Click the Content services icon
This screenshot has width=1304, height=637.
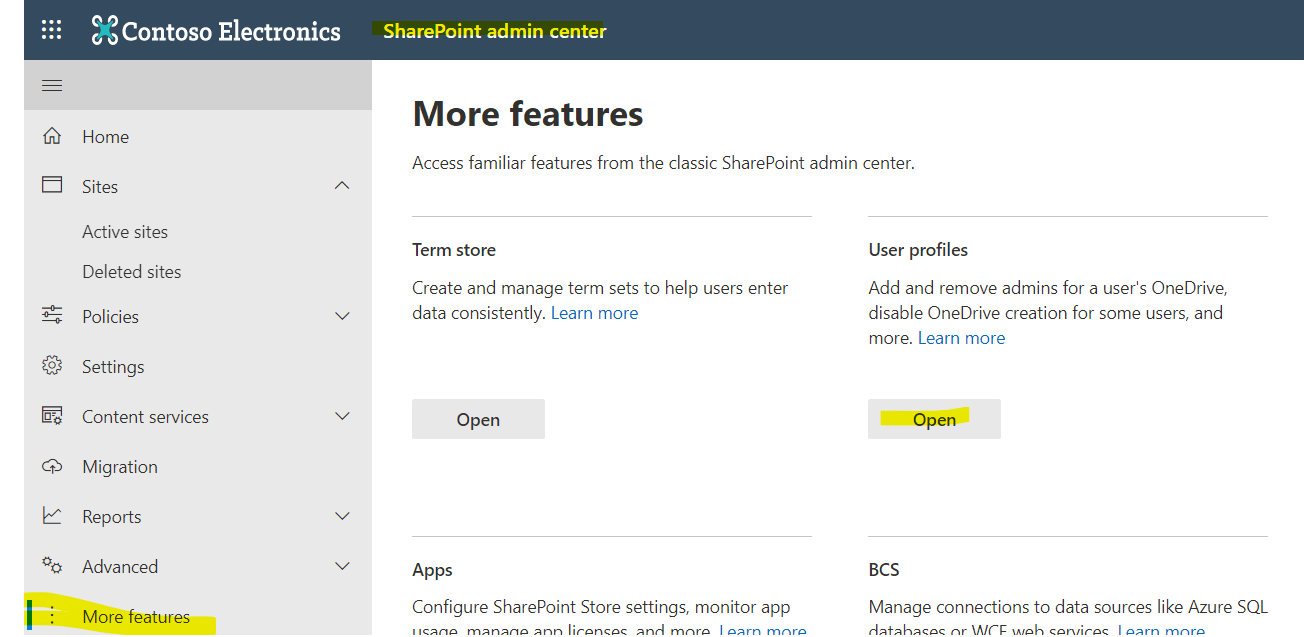(52, 416)
